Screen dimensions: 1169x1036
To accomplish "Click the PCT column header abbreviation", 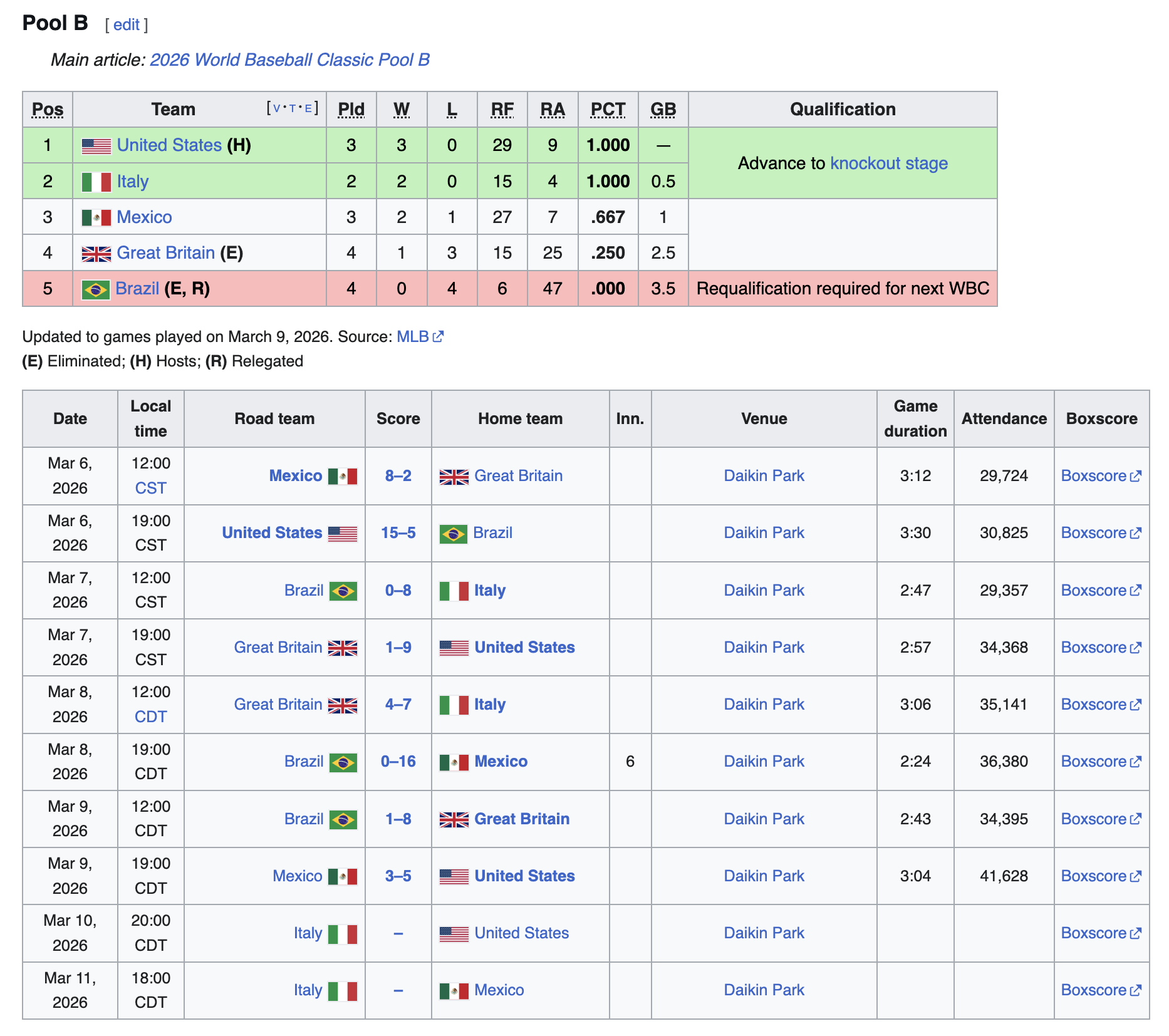I will pyautogui.click(x=608, y=109).
